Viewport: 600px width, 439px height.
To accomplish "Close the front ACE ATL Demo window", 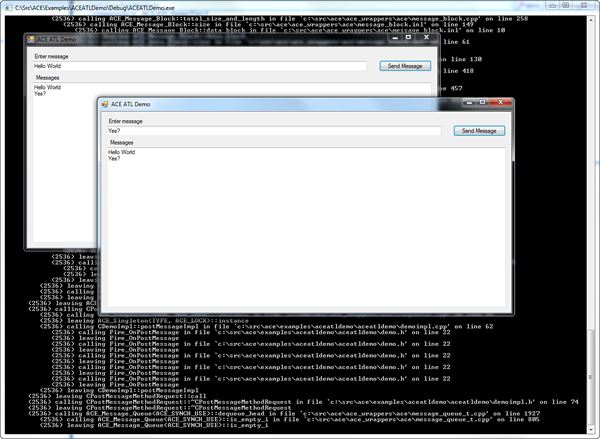I will point(500,102).
